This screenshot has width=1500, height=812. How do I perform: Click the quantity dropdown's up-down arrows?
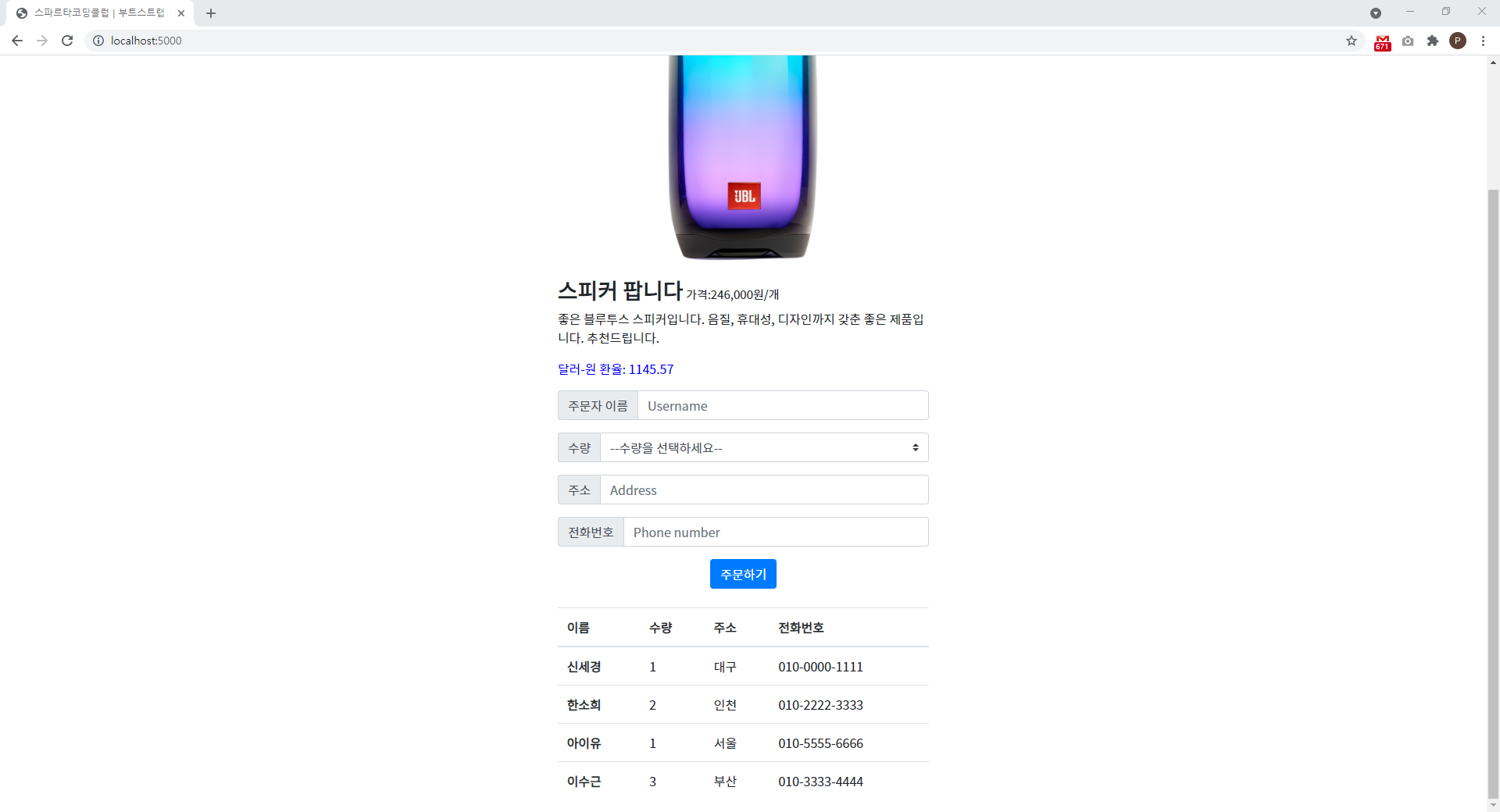pos(915,447)
